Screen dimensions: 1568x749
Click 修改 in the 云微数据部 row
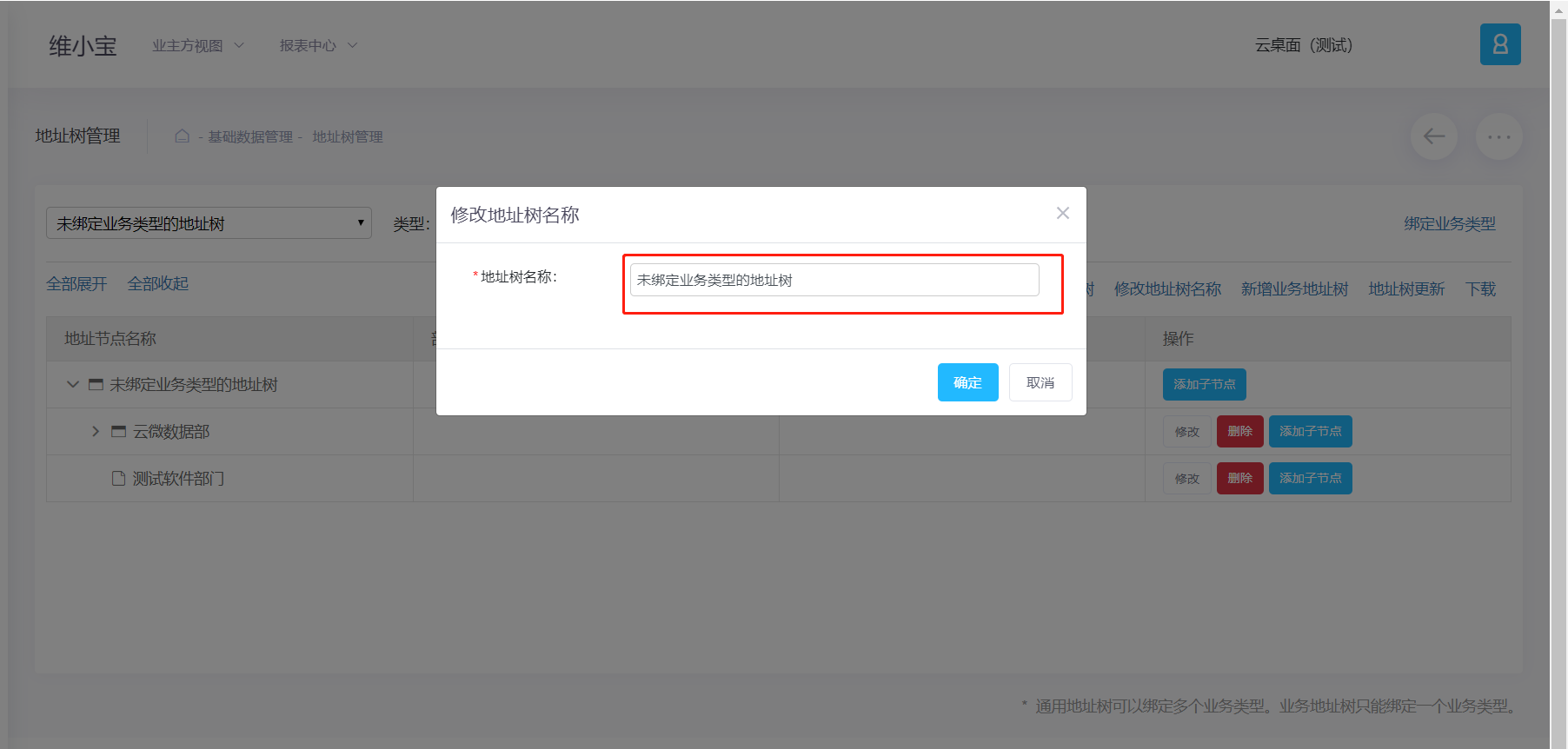(x=1187, y=431)
